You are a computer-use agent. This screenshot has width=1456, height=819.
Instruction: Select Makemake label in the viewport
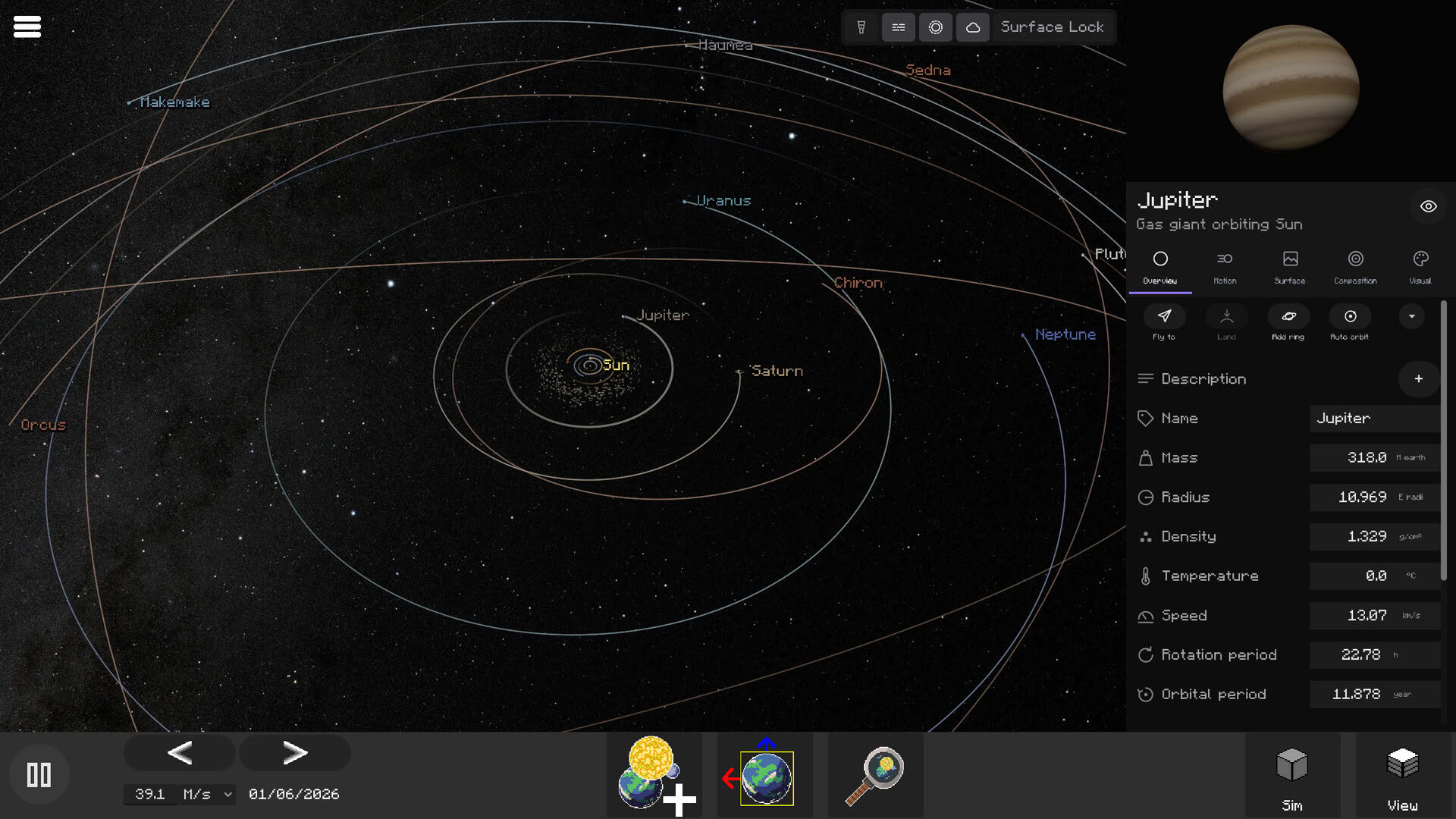coord(174,102)
